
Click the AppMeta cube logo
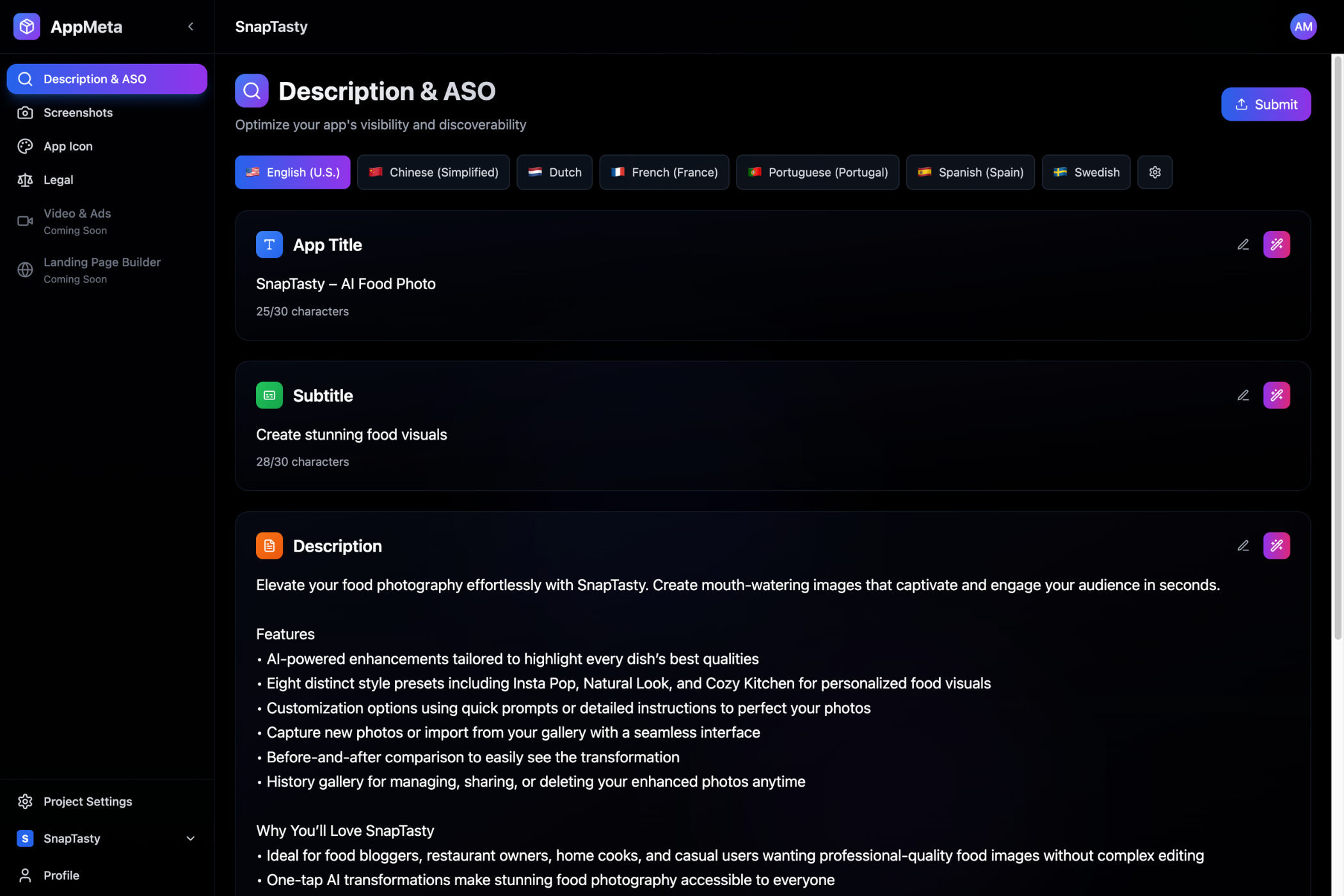(x=26, y=26)
